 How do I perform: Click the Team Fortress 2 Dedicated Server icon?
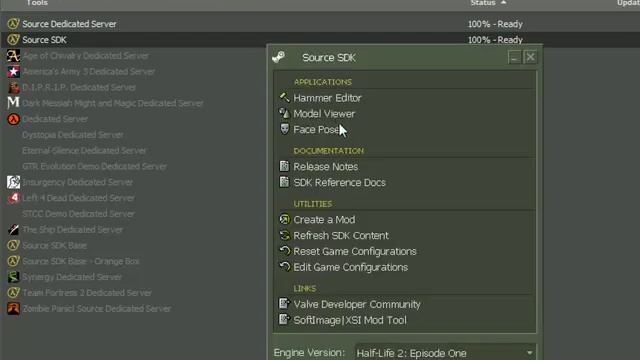click(13, 293)
